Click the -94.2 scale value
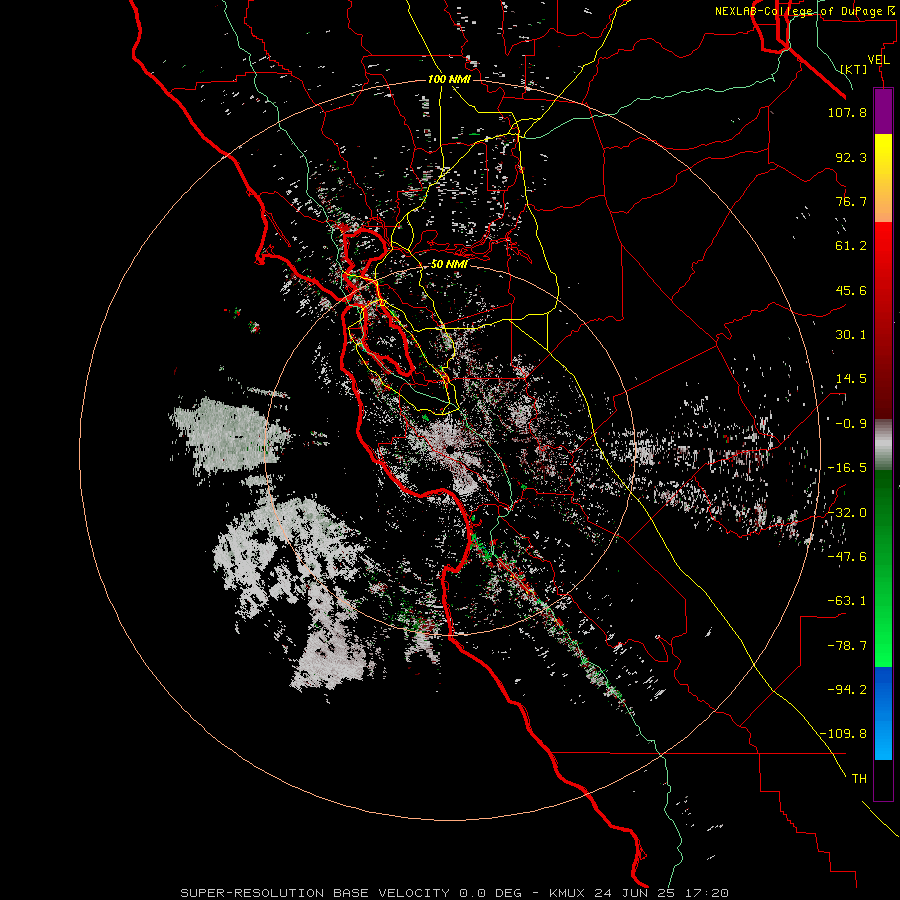The width and height of the screenshot is (900, 900). [847, 689]
